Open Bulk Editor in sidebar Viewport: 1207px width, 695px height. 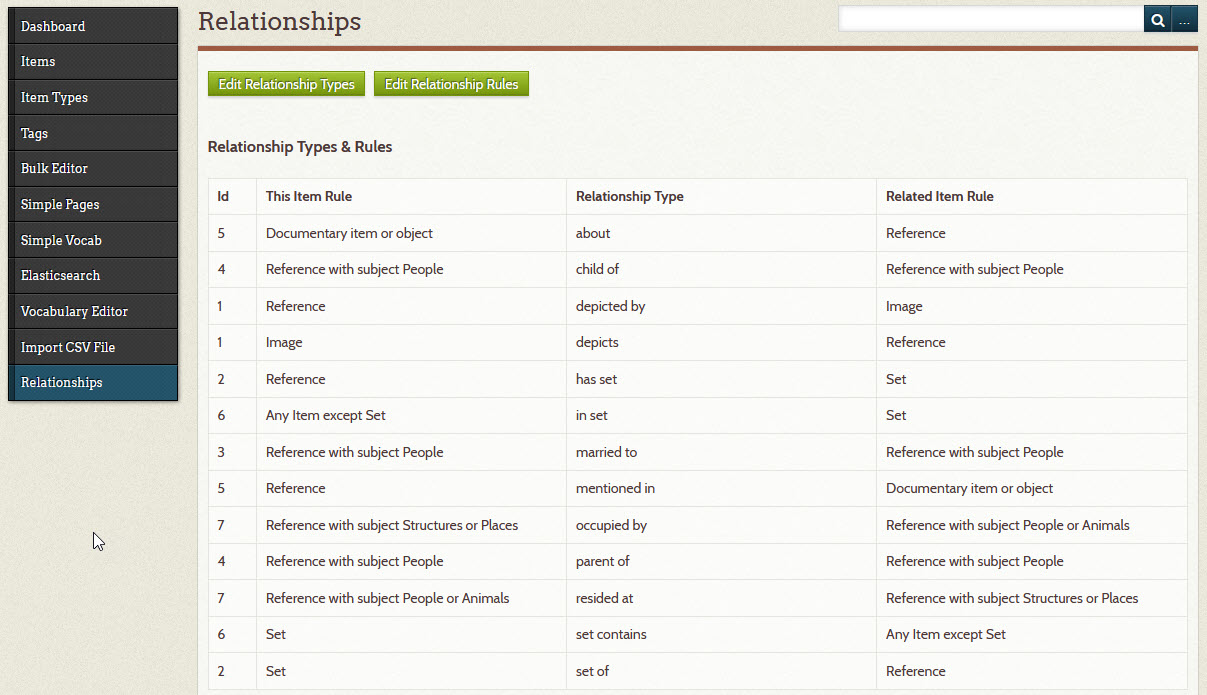tap(93, 169)
